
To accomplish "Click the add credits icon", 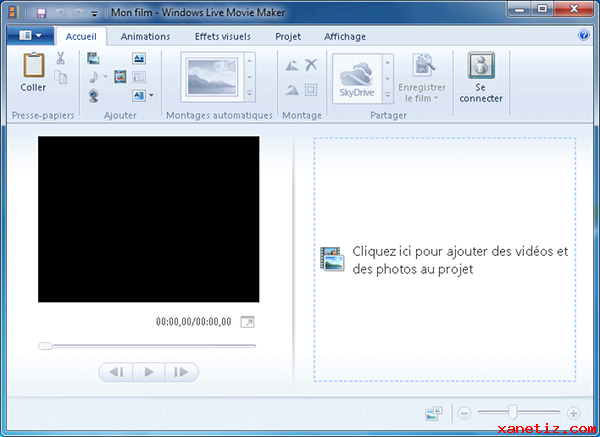I will [x=139, y=95].
